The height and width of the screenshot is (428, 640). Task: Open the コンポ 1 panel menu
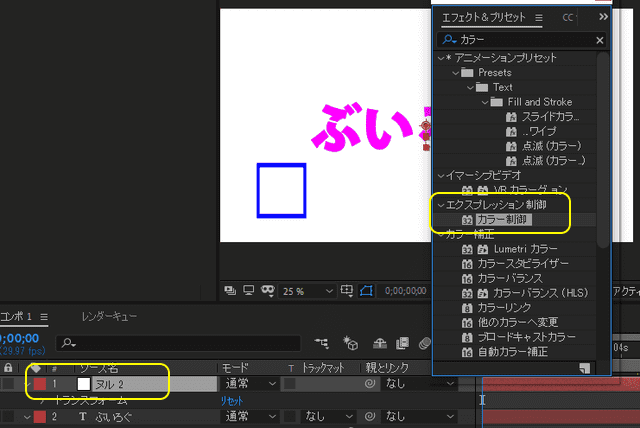44,317
